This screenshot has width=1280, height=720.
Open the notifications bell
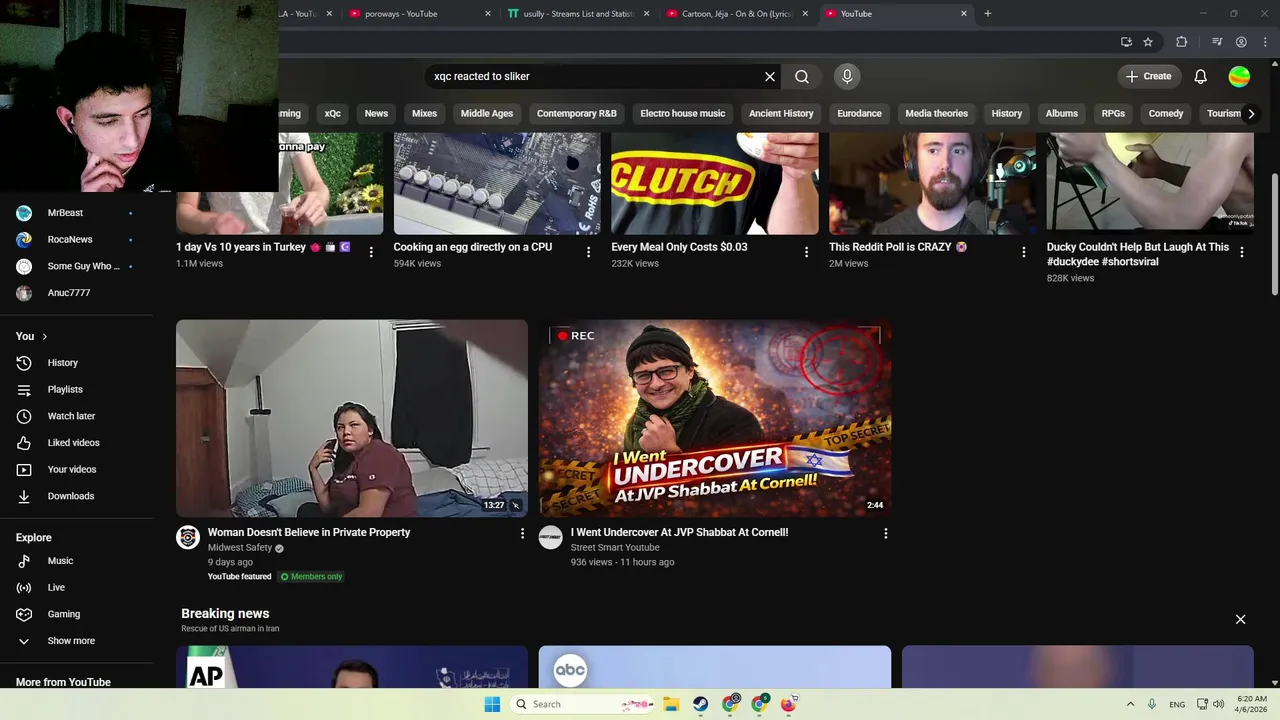point(1201,76)
